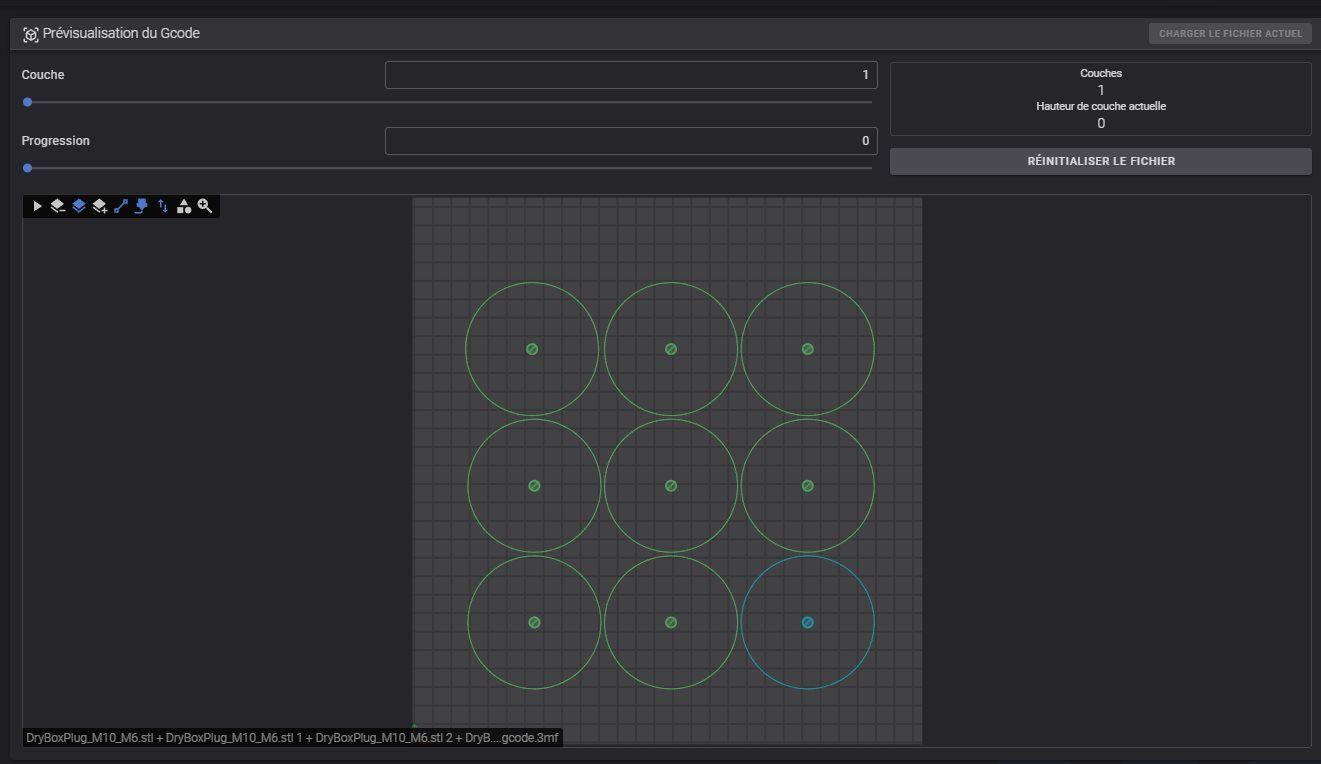This screenshot has width=1321, height=764.
Task: Click Réinitialiser le fichier button
Action: pos(1101,161)
